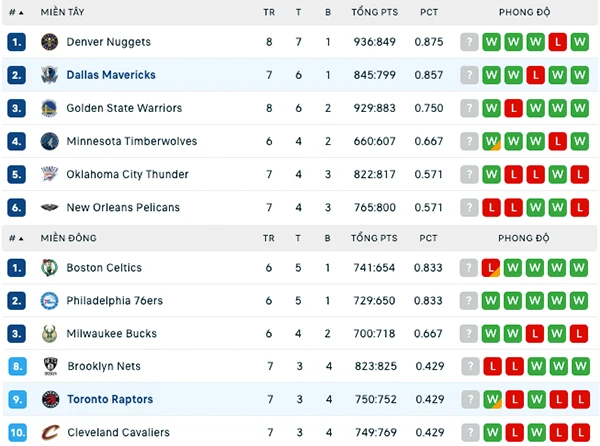Click the Philadelphia 76ers logo
Screen dimensions: 600x446
(49, 301)
